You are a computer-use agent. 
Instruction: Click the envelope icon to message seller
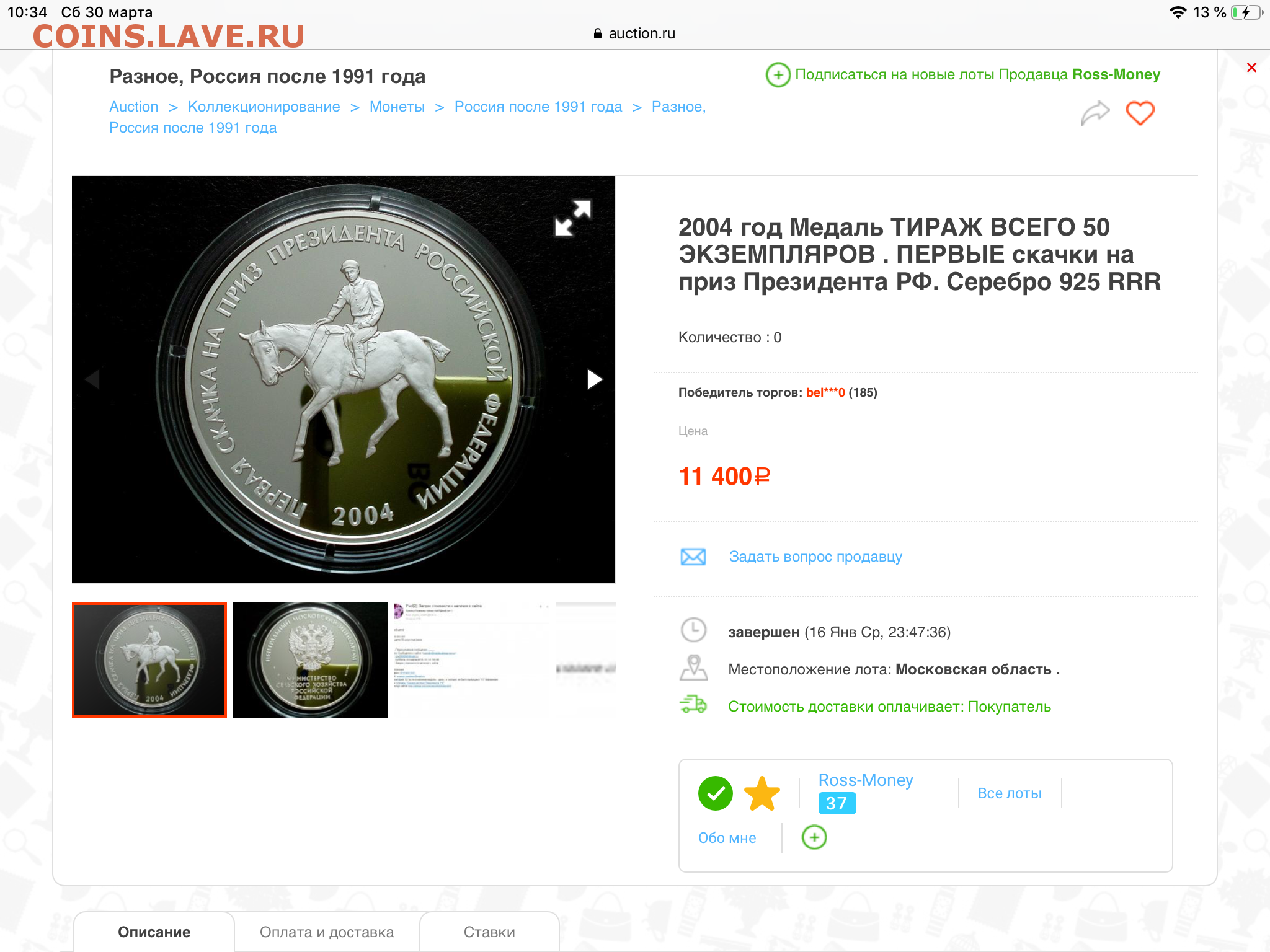[693, 557]
